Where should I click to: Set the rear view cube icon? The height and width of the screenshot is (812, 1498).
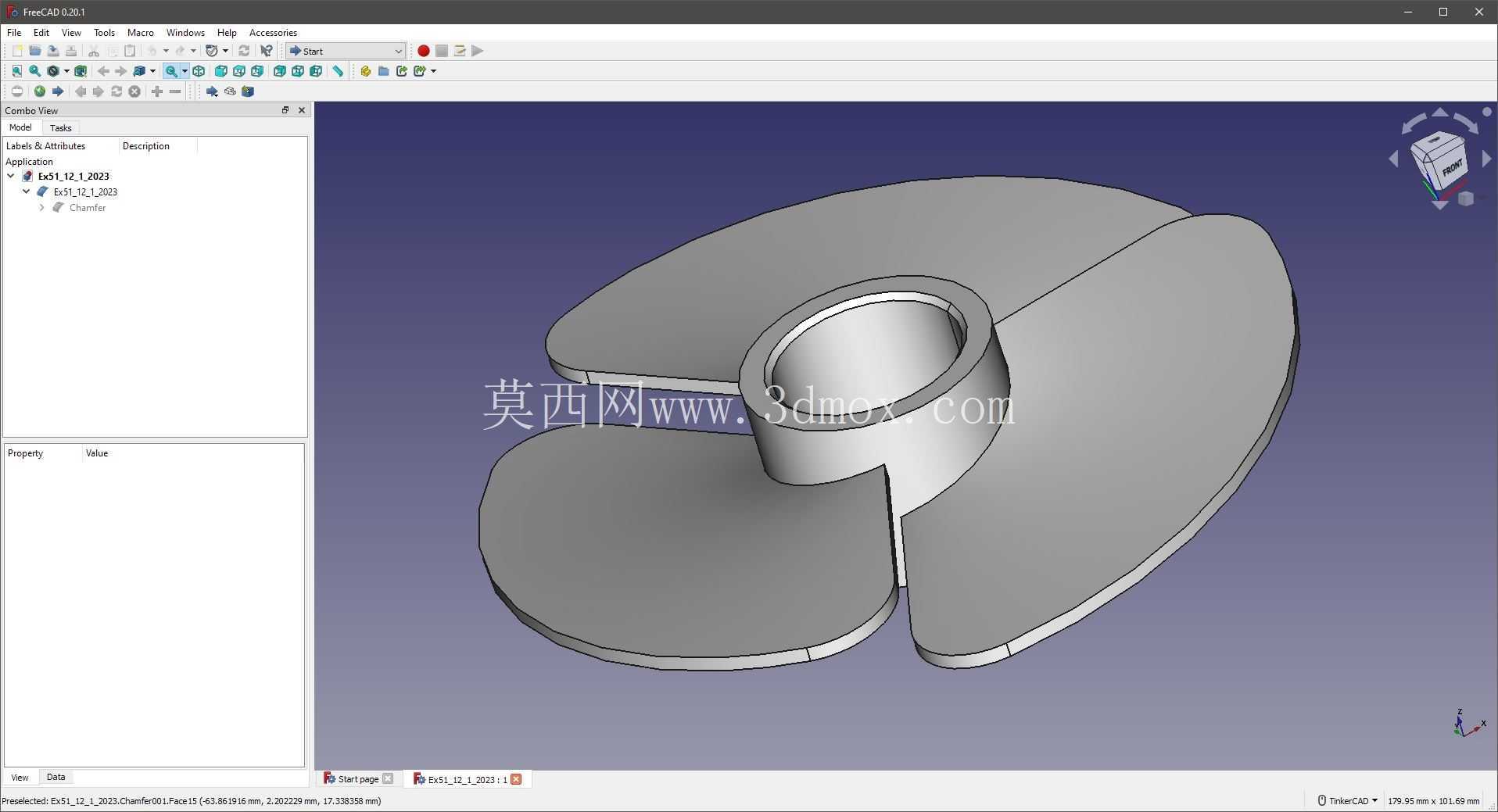(280, 71)
